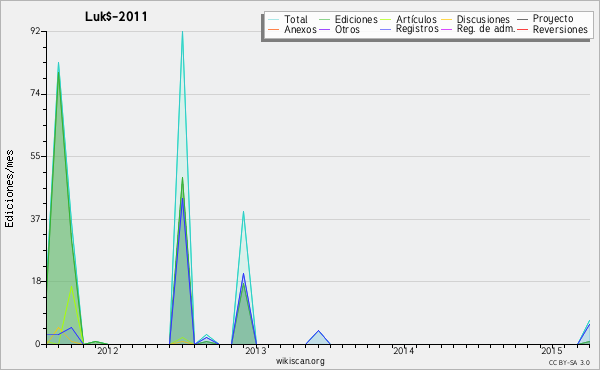
Task: Select the x-axis label 2014
Action: tap(404, 351)
